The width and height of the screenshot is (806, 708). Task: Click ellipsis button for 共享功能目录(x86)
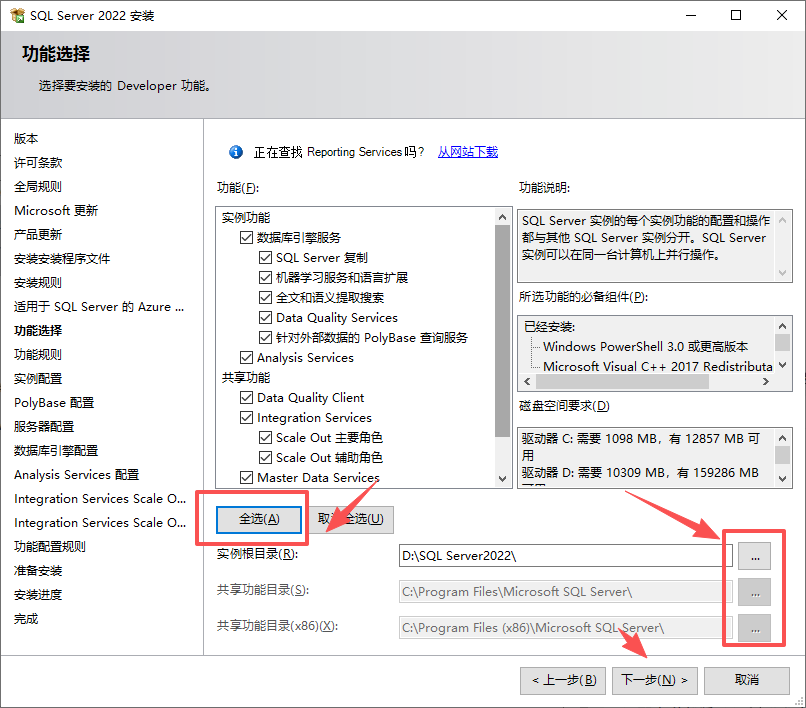pyautogui.click(x=755, y=628)
